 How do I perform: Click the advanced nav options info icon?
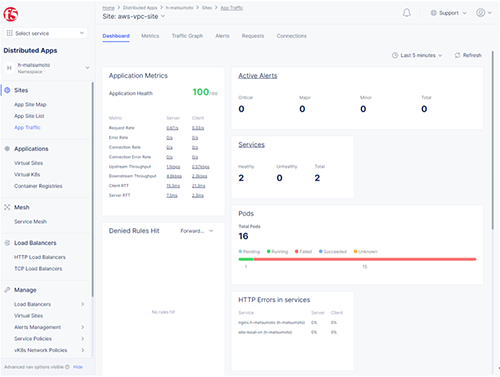[67, 367]
